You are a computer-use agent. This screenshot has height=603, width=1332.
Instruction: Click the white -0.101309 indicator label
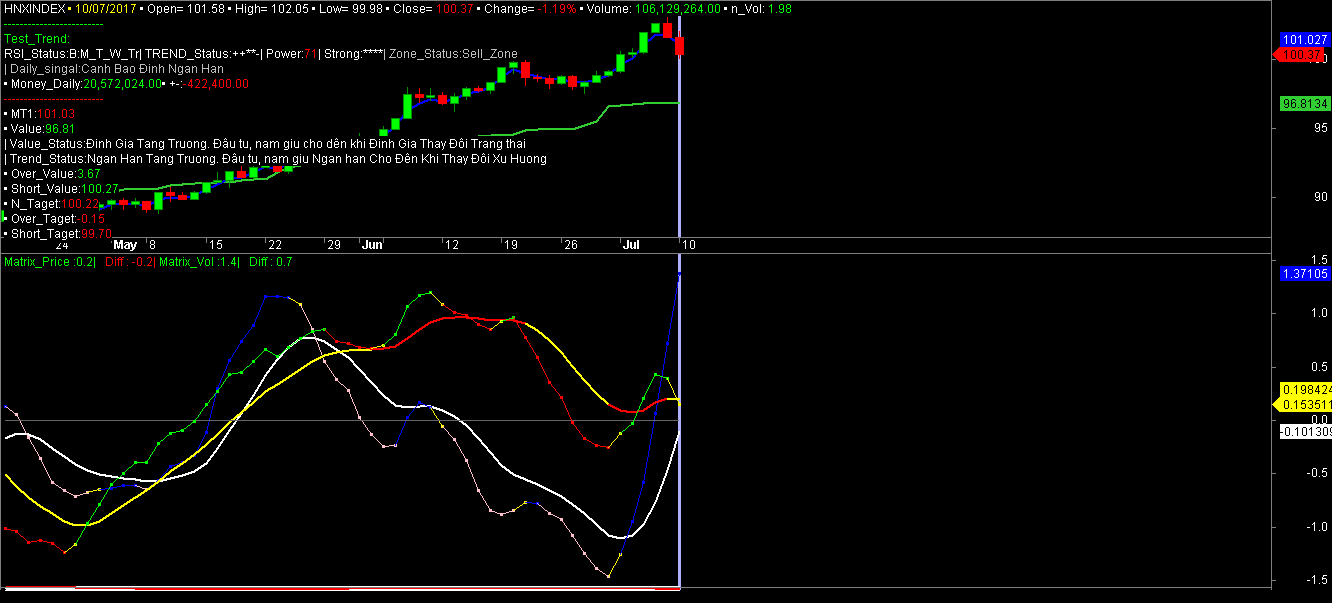coord(1305,431)
